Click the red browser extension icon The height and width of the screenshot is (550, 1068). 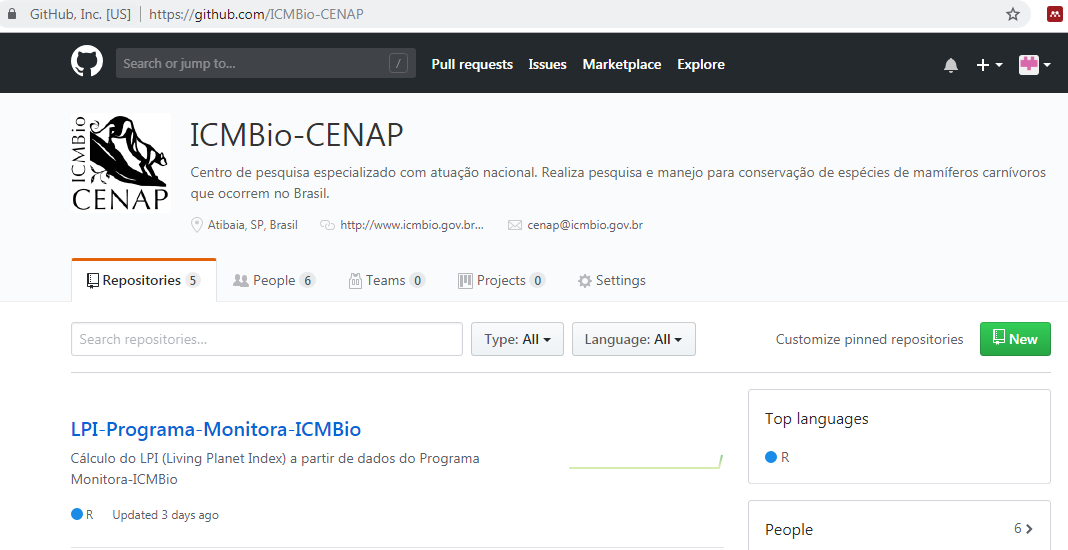coord(1055,14)
